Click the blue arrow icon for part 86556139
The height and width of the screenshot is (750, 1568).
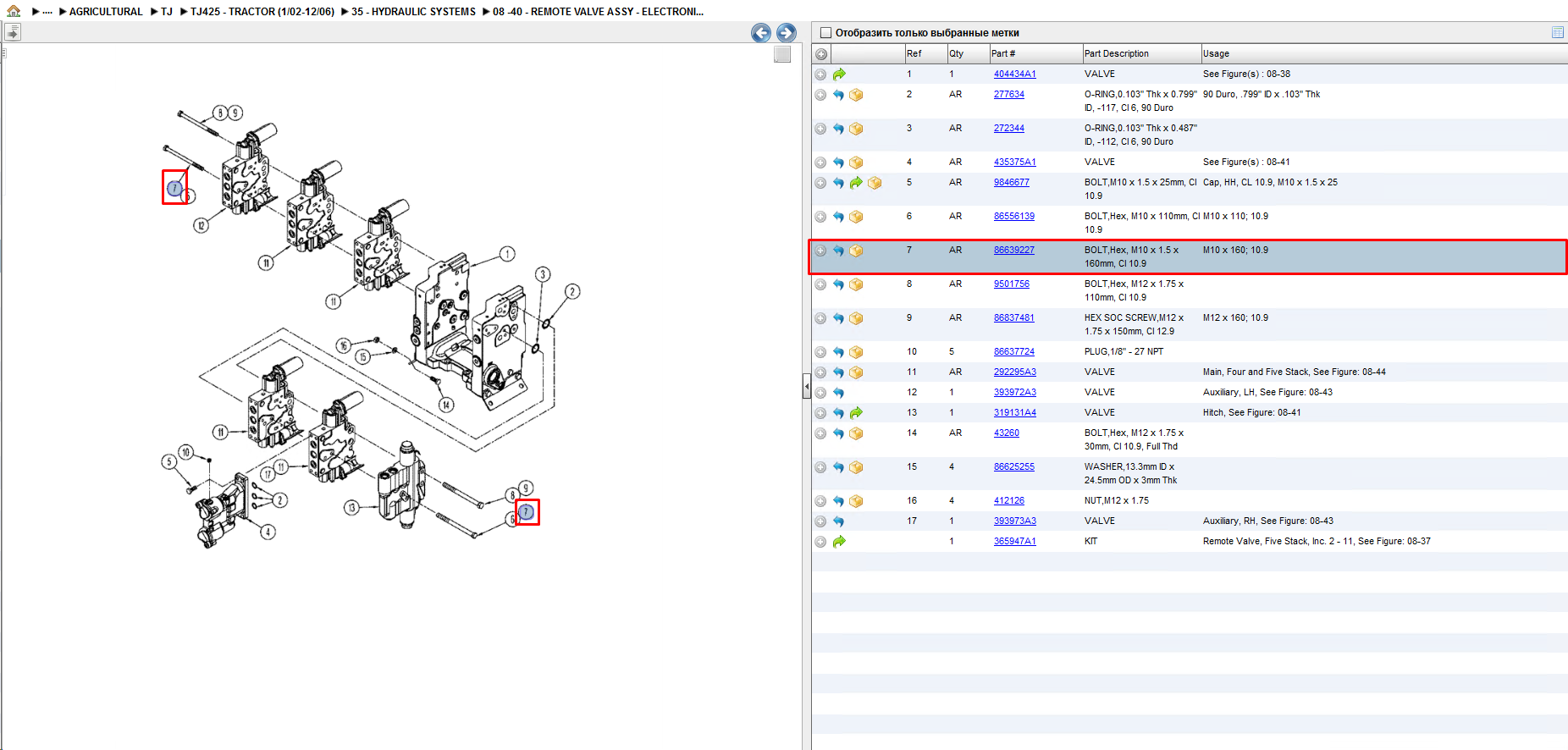(x=838, y=217)
